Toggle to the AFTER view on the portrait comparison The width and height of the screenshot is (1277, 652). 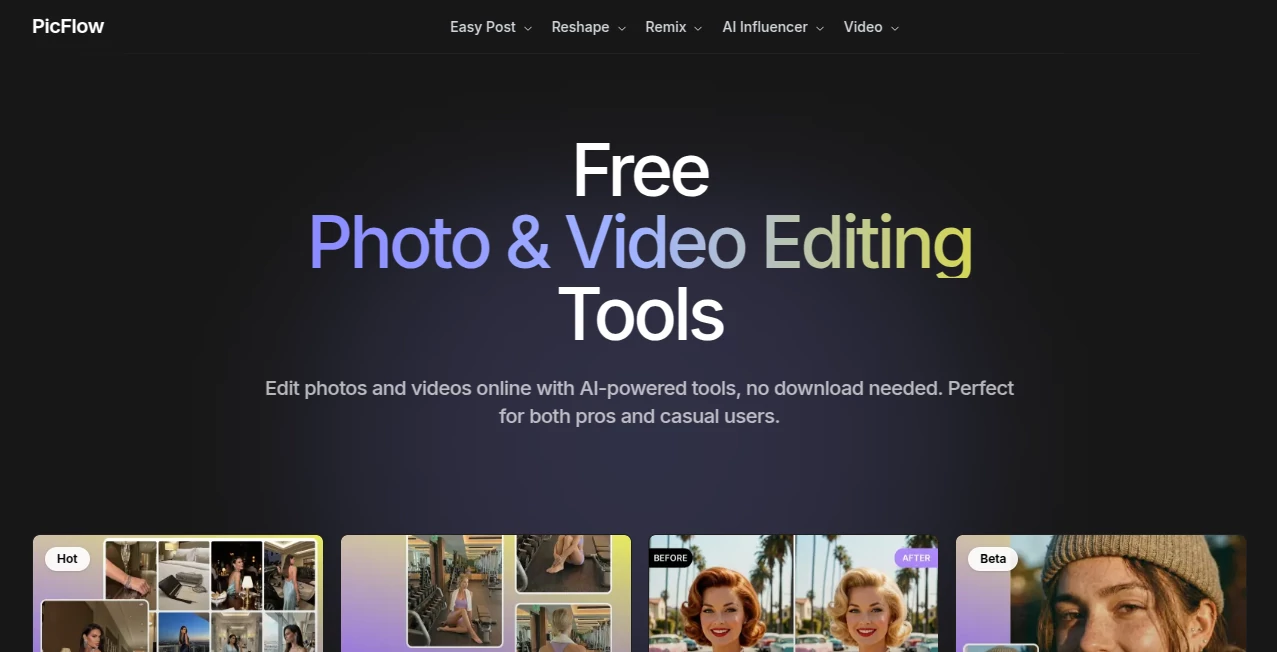[x=916, y=558]
